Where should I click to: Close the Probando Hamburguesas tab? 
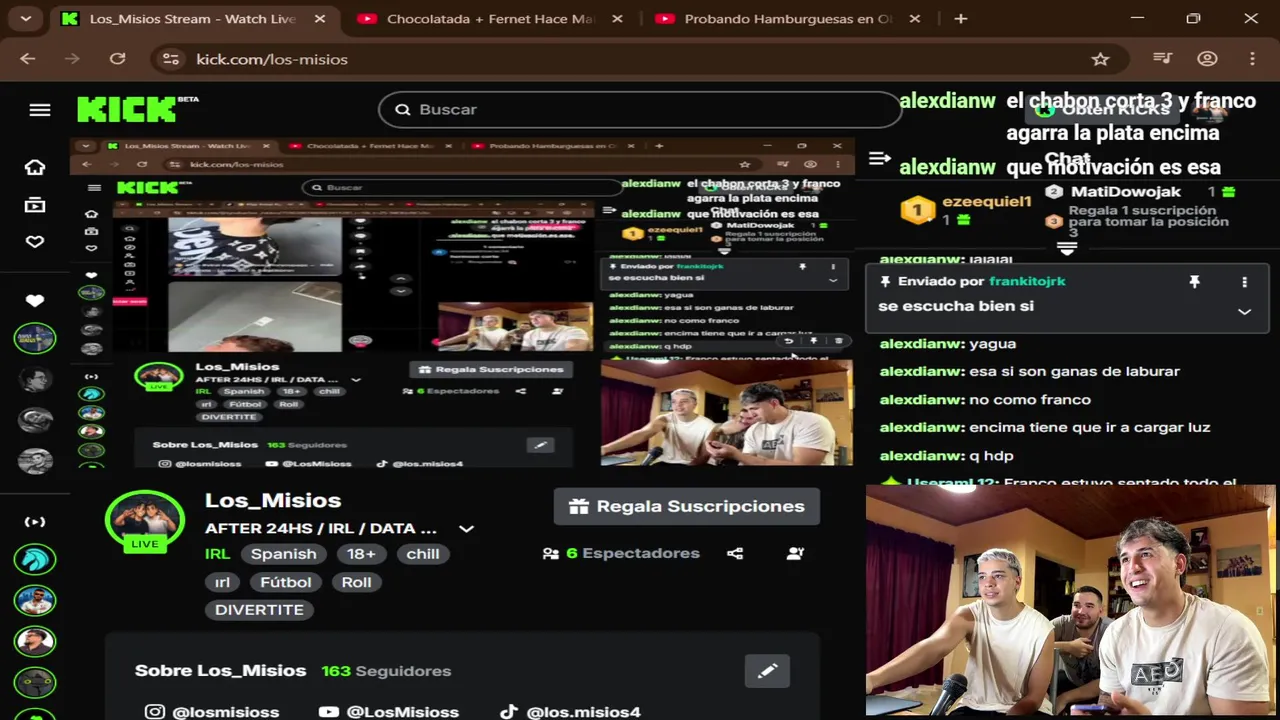tap(915, 19)
